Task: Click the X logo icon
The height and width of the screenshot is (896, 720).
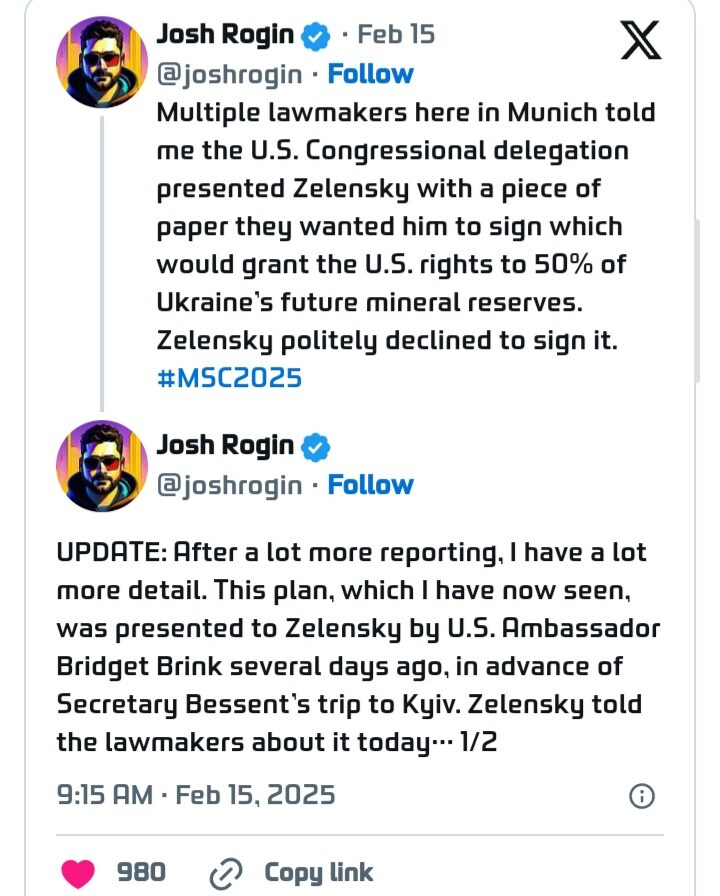Action: (641, 40)
